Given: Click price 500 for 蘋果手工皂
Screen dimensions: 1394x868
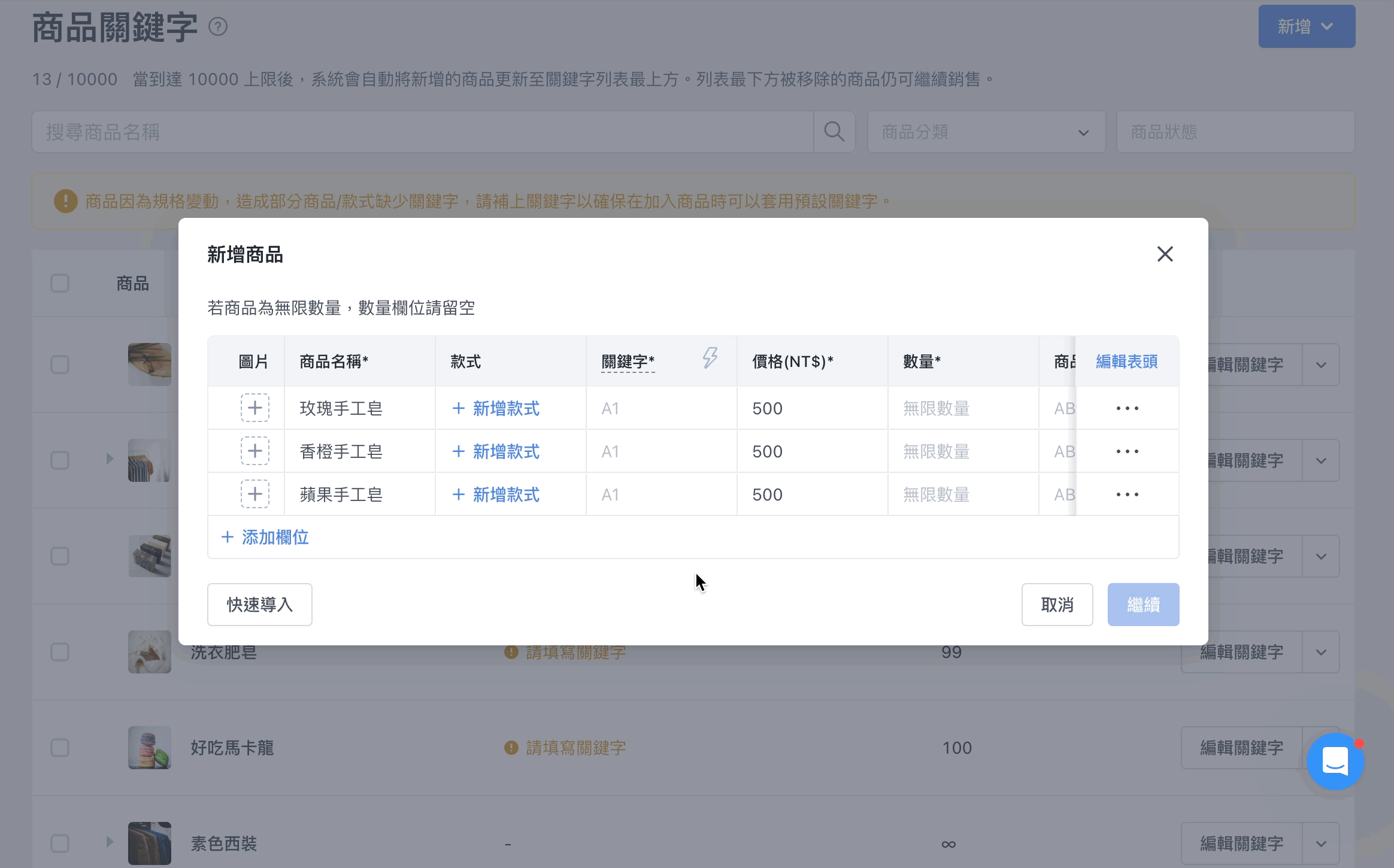Looking at the screenshot, I should pyautogui.click(x=812, y=494).
